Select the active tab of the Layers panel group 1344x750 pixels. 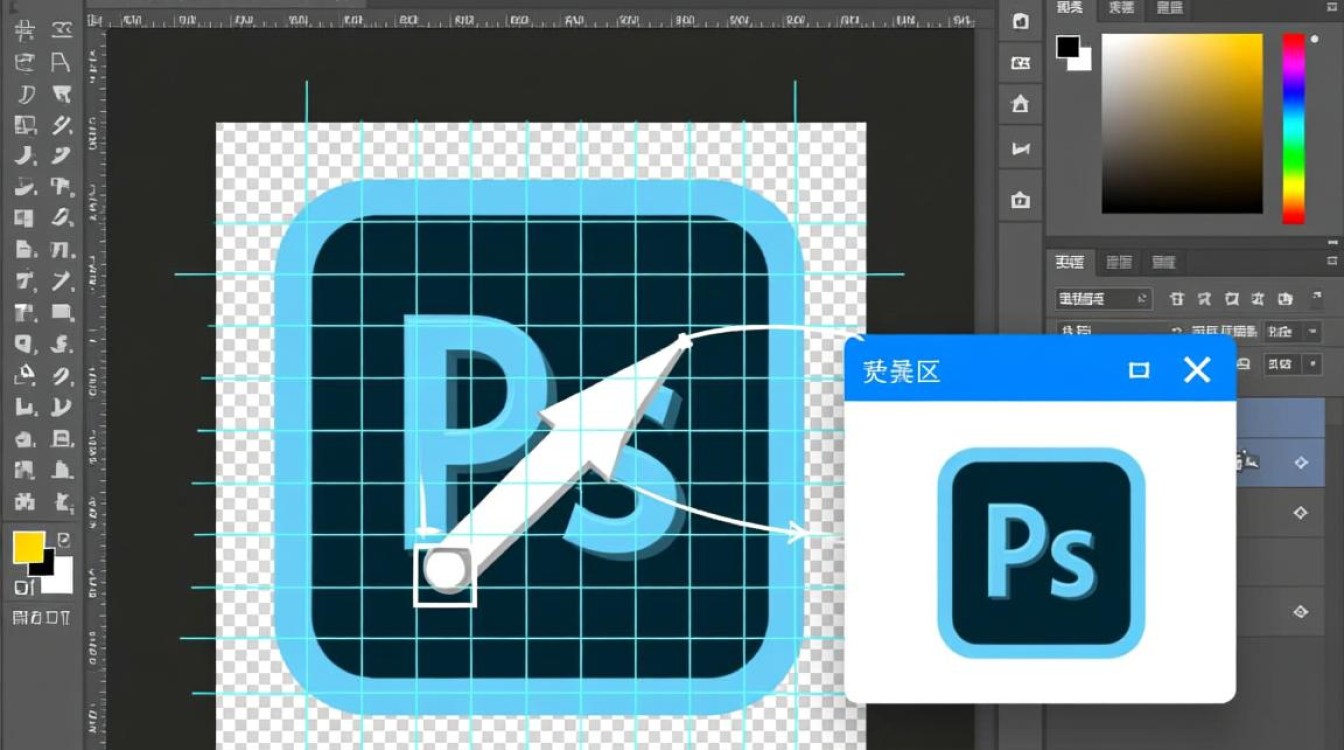(x=1070, y=263)
